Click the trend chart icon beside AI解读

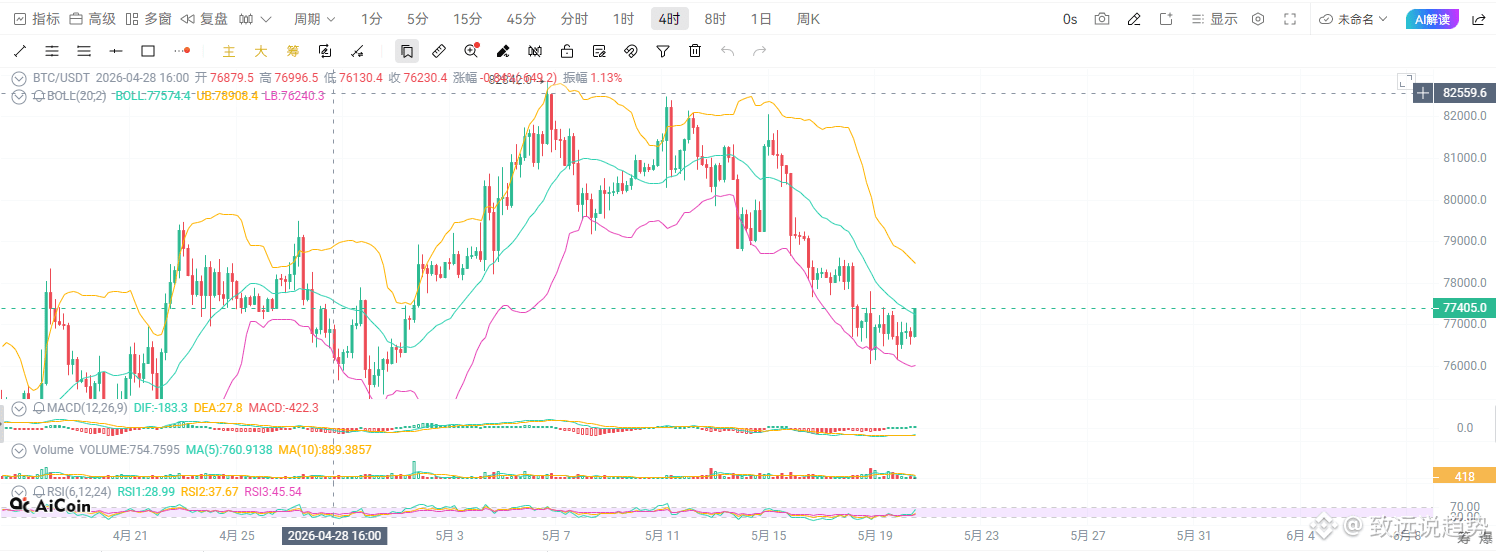click(x=1478, y=19)
